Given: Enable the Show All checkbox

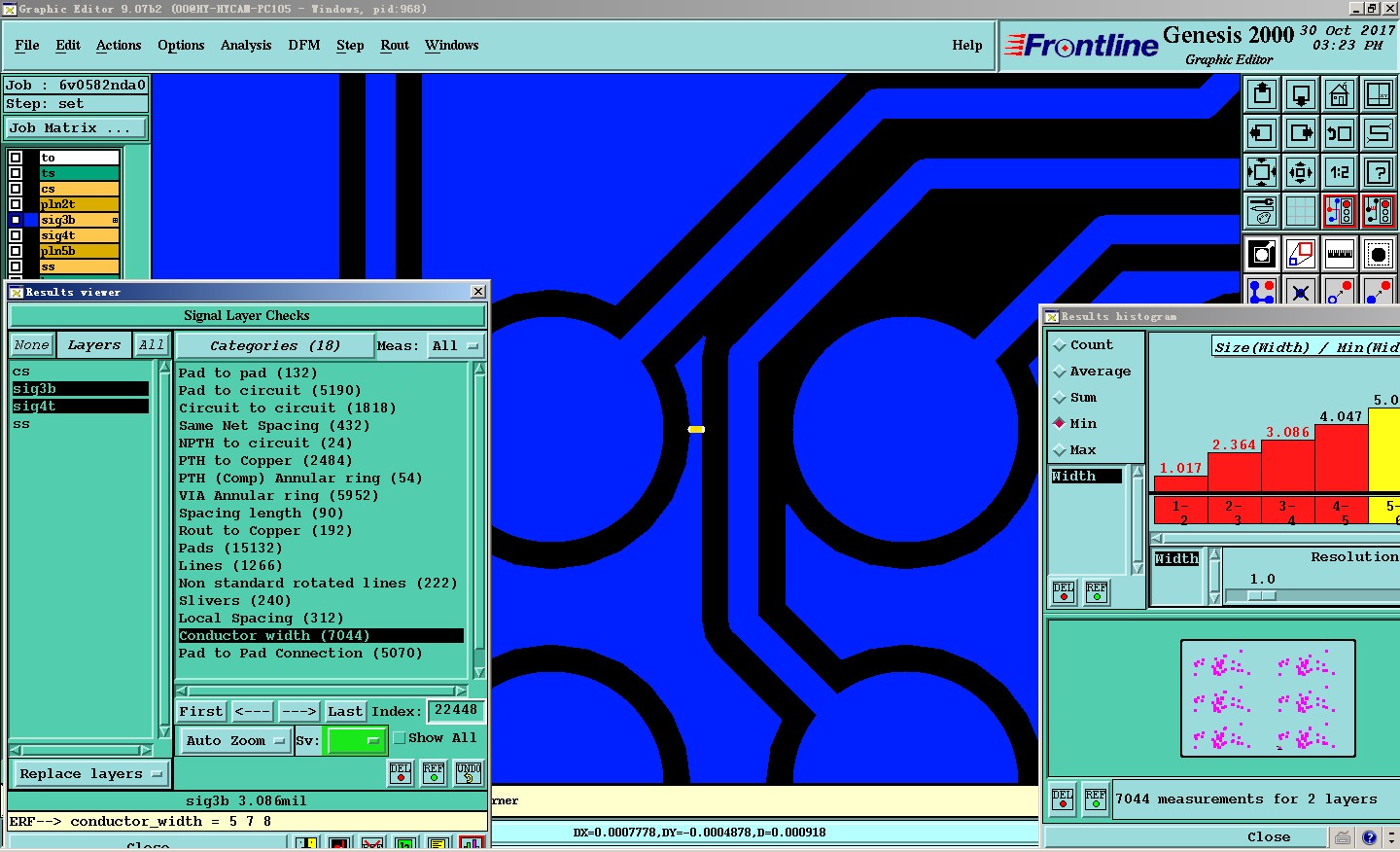Looking at the screenshot, I should tap(399, 738).
